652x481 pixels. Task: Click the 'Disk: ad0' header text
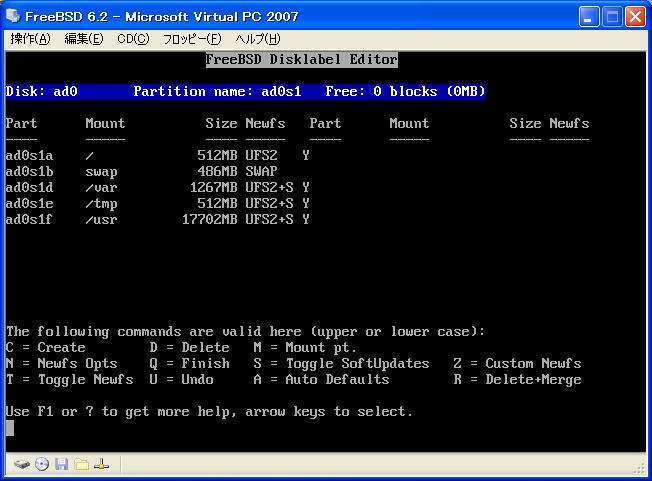[41, 91]
